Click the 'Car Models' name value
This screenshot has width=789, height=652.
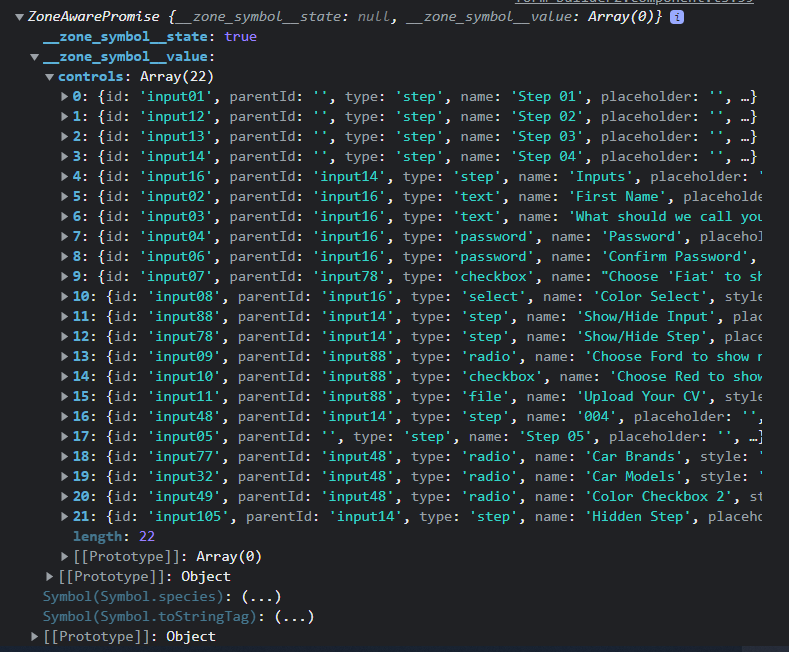pos(634,477)
